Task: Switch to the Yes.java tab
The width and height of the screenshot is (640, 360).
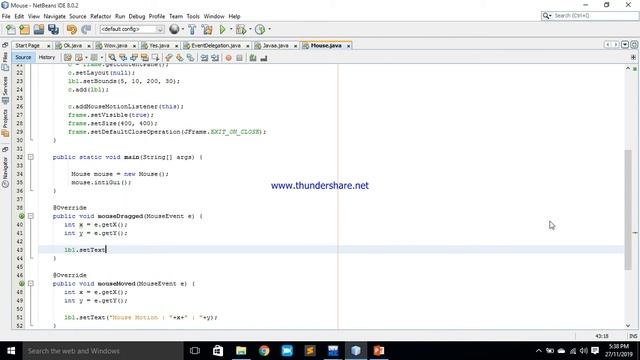Action: 159,46
